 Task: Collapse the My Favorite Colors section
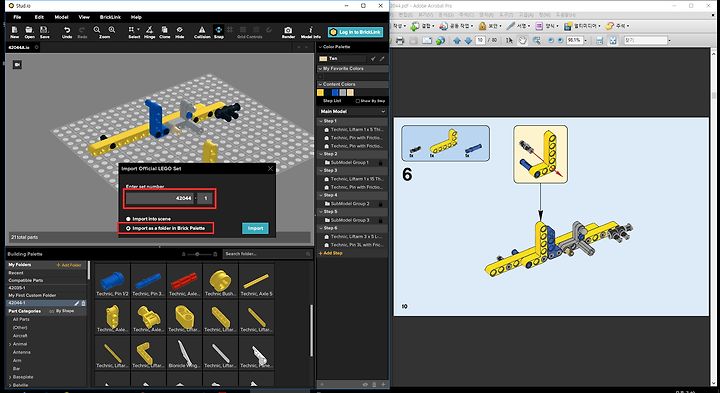click(320, 68)
